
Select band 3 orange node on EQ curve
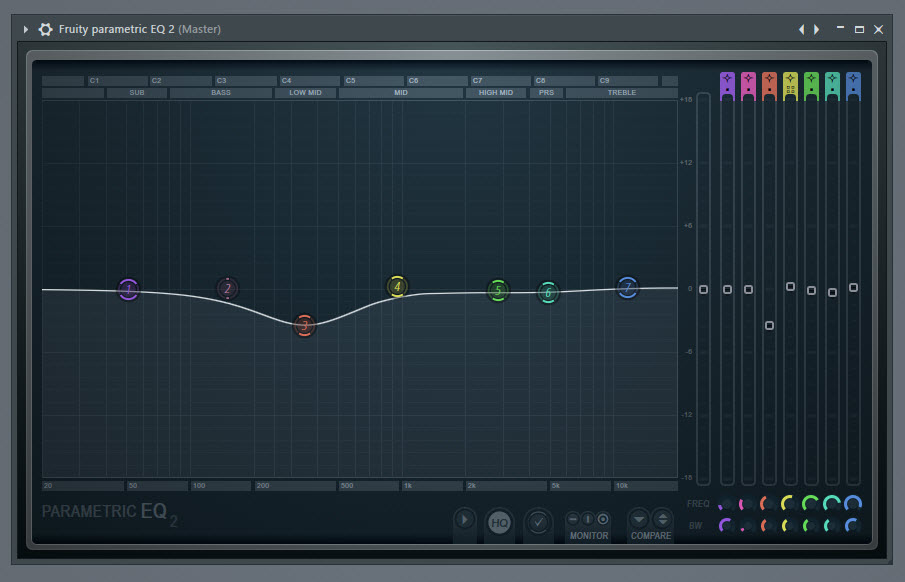[304, 326]
